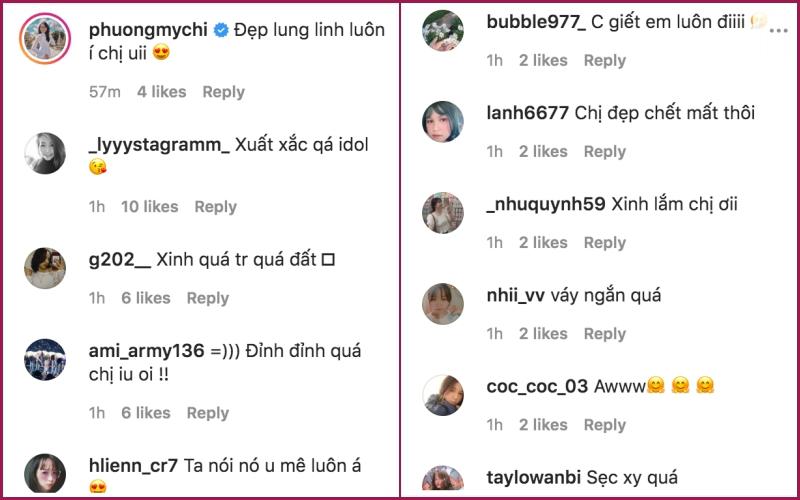Reply to the _nhuquynh59 comment

pos(605,242)
